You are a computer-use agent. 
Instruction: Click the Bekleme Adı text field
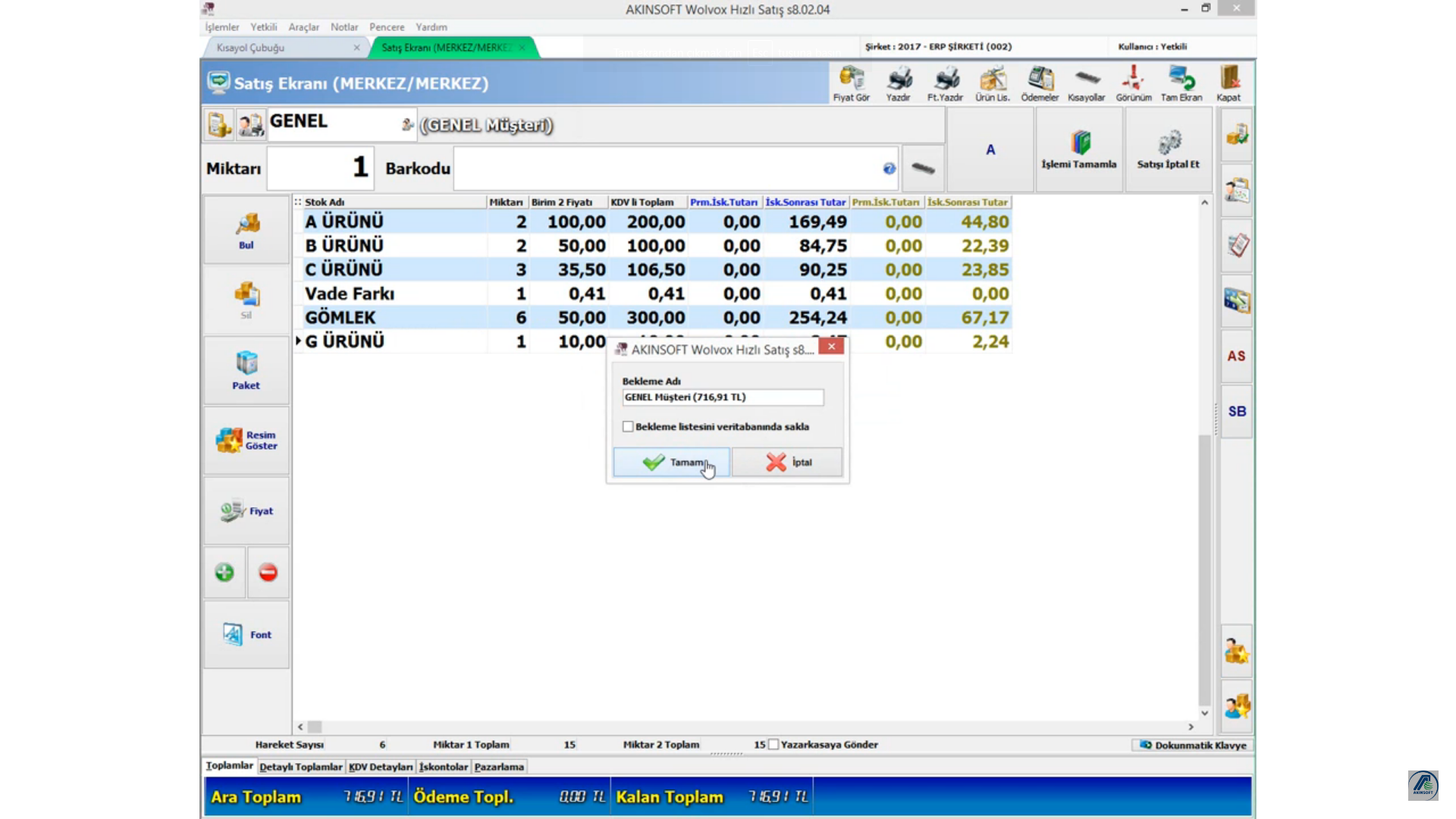[x=723, y=397]
